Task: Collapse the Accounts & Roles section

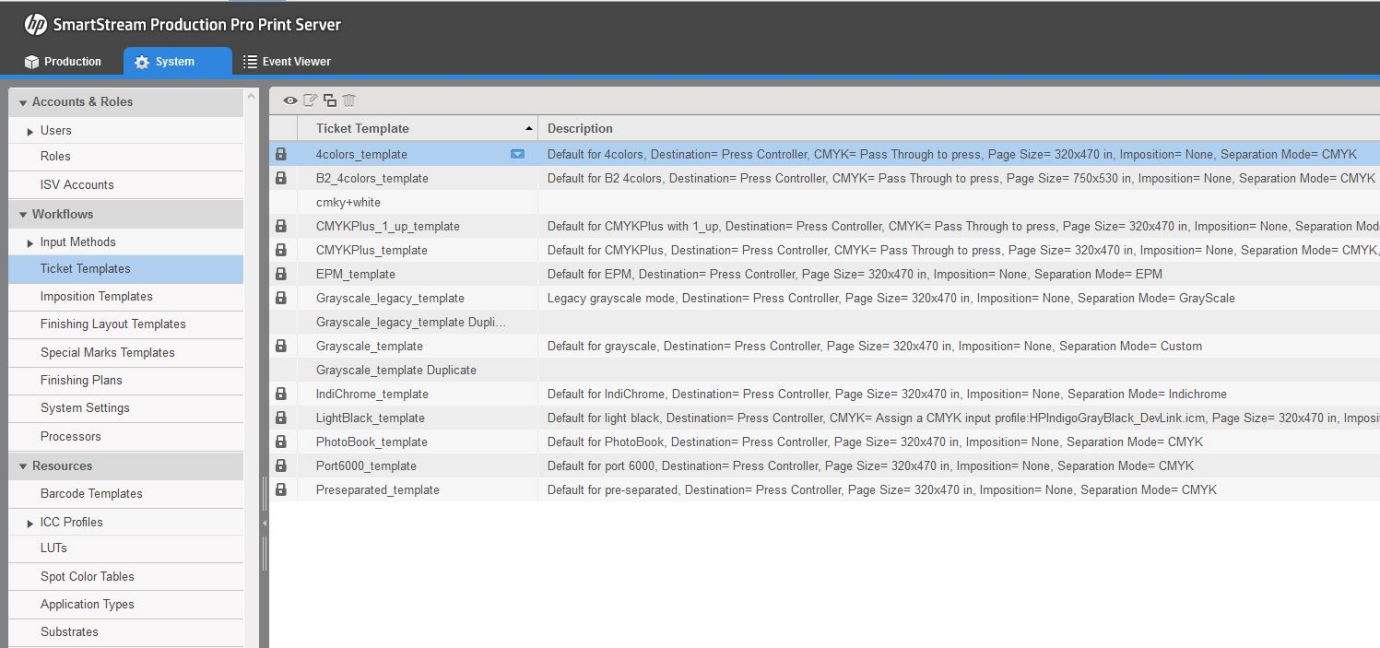Action: click(x=23, y=102)
